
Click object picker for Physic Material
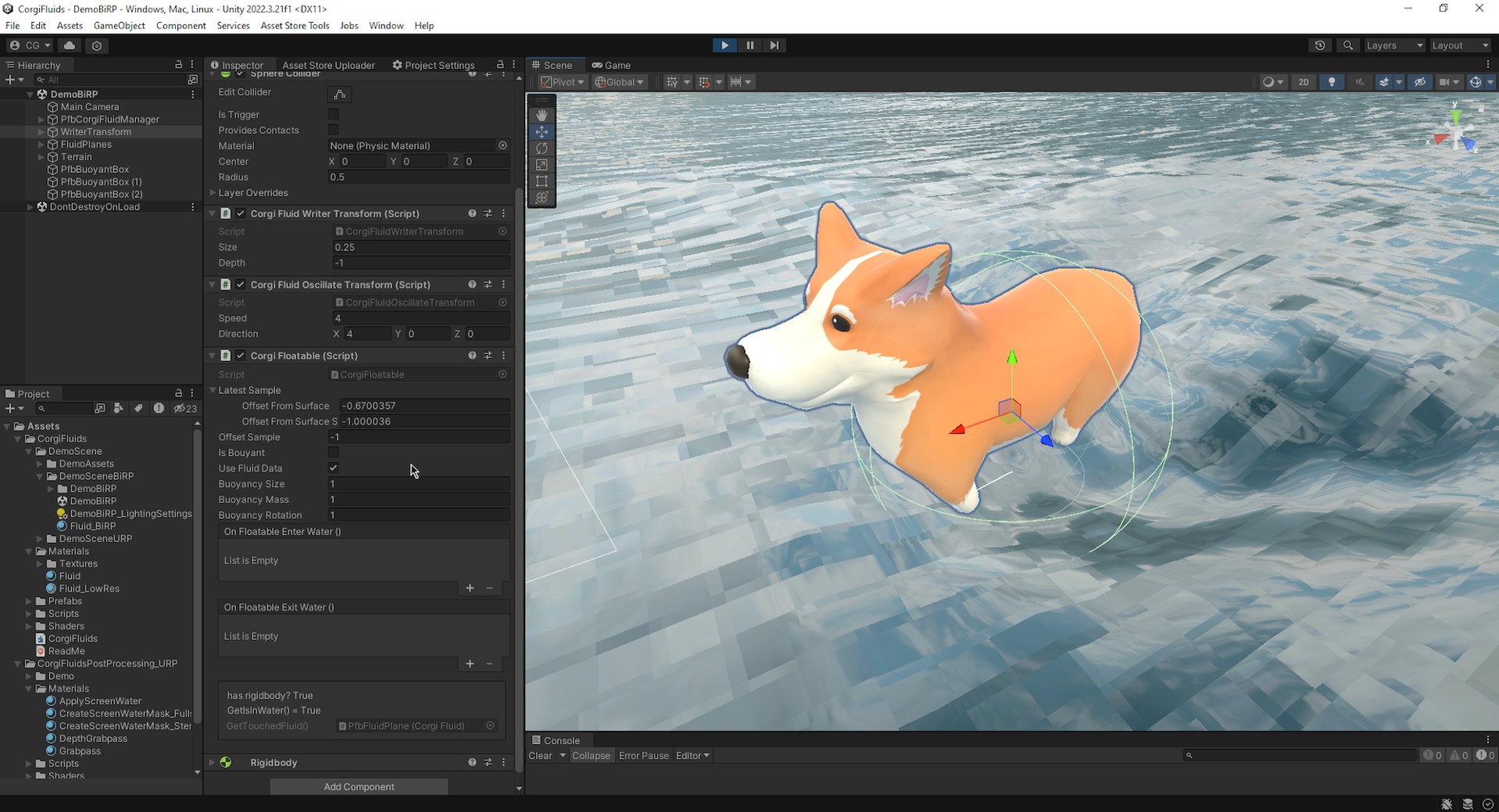[x=503, y=145]
